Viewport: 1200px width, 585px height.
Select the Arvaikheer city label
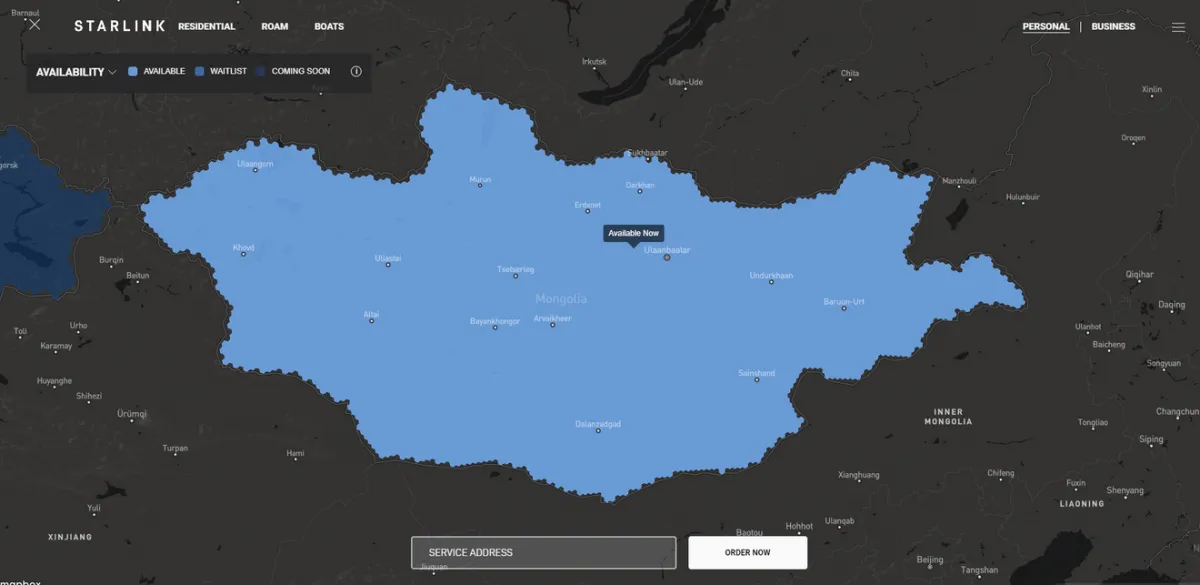(553, 318)
